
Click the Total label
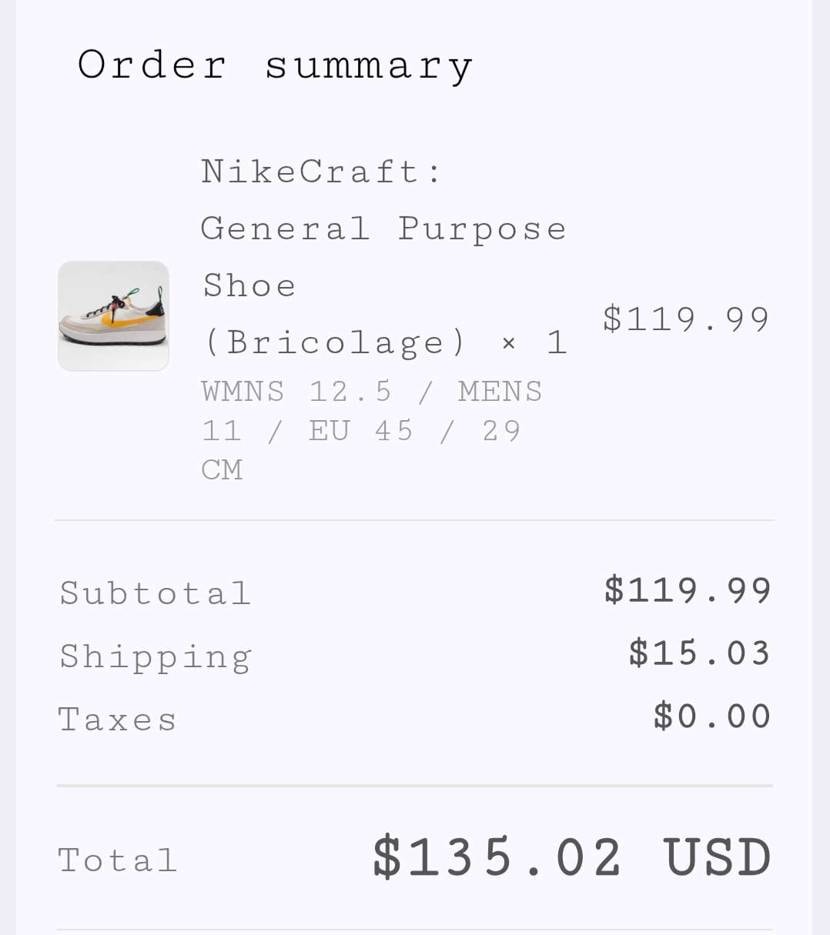tap(117, 860)
